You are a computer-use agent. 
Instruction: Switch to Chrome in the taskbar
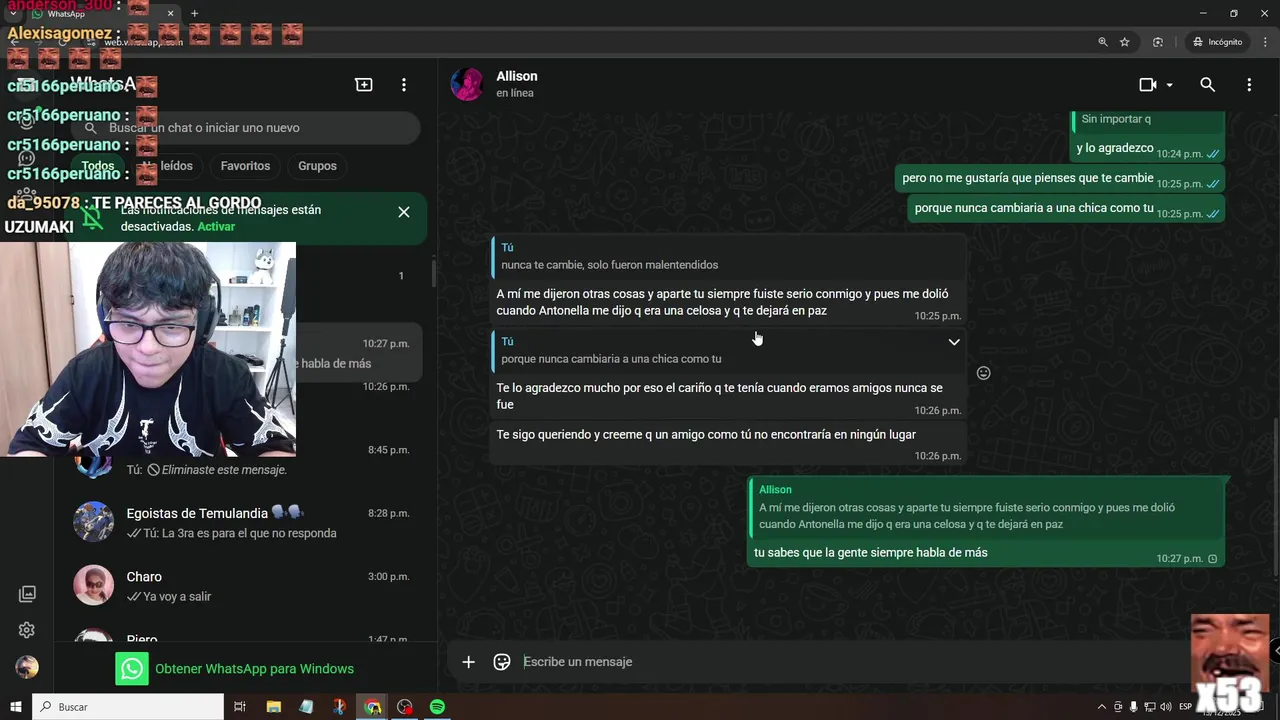[372, 707]
